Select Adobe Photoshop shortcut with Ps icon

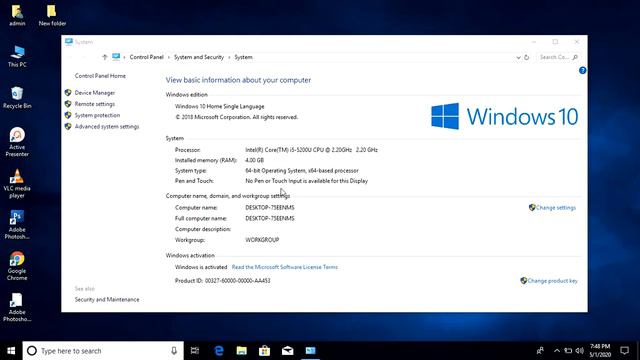click(17, 225)
